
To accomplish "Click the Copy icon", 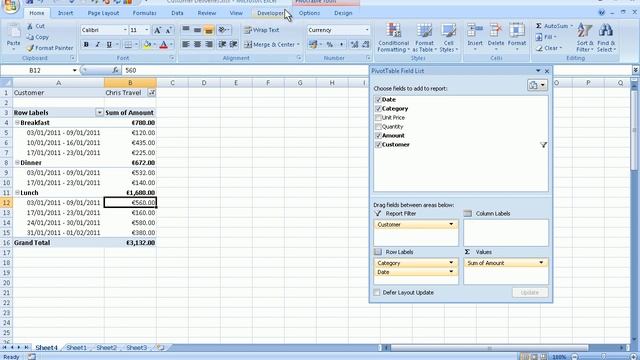I will click(30, 37).
